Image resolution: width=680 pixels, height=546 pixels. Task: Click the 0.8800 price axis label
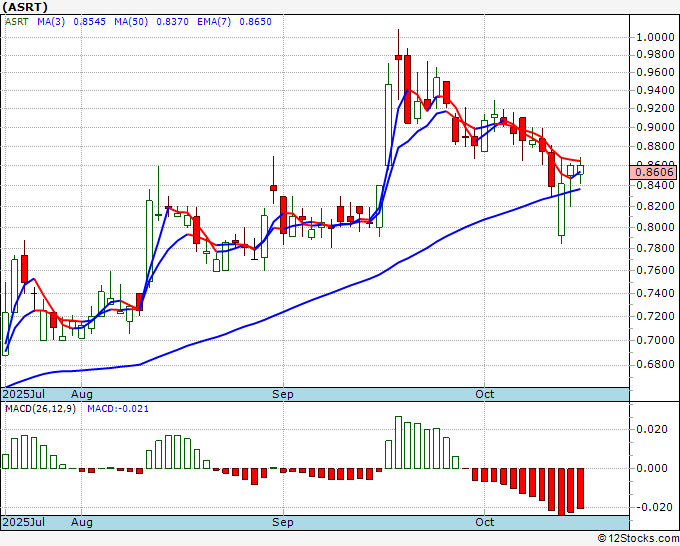tap(655, 147)
